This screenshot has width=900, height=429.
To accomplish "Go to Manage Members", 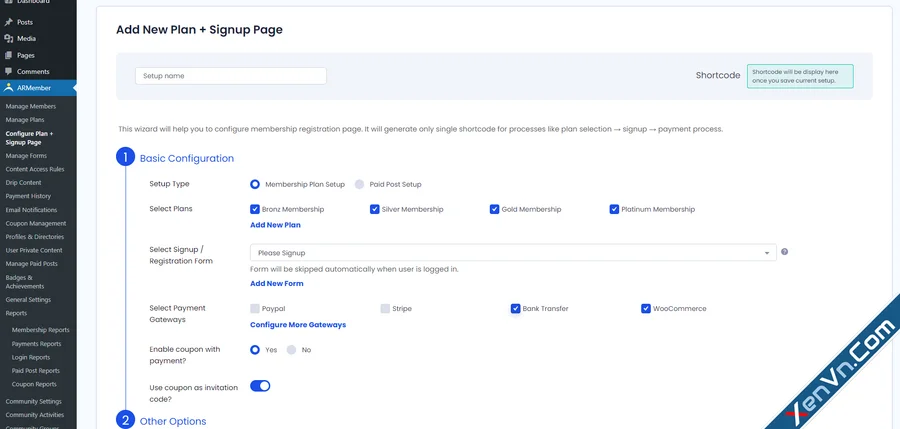I will click(31, 107).
